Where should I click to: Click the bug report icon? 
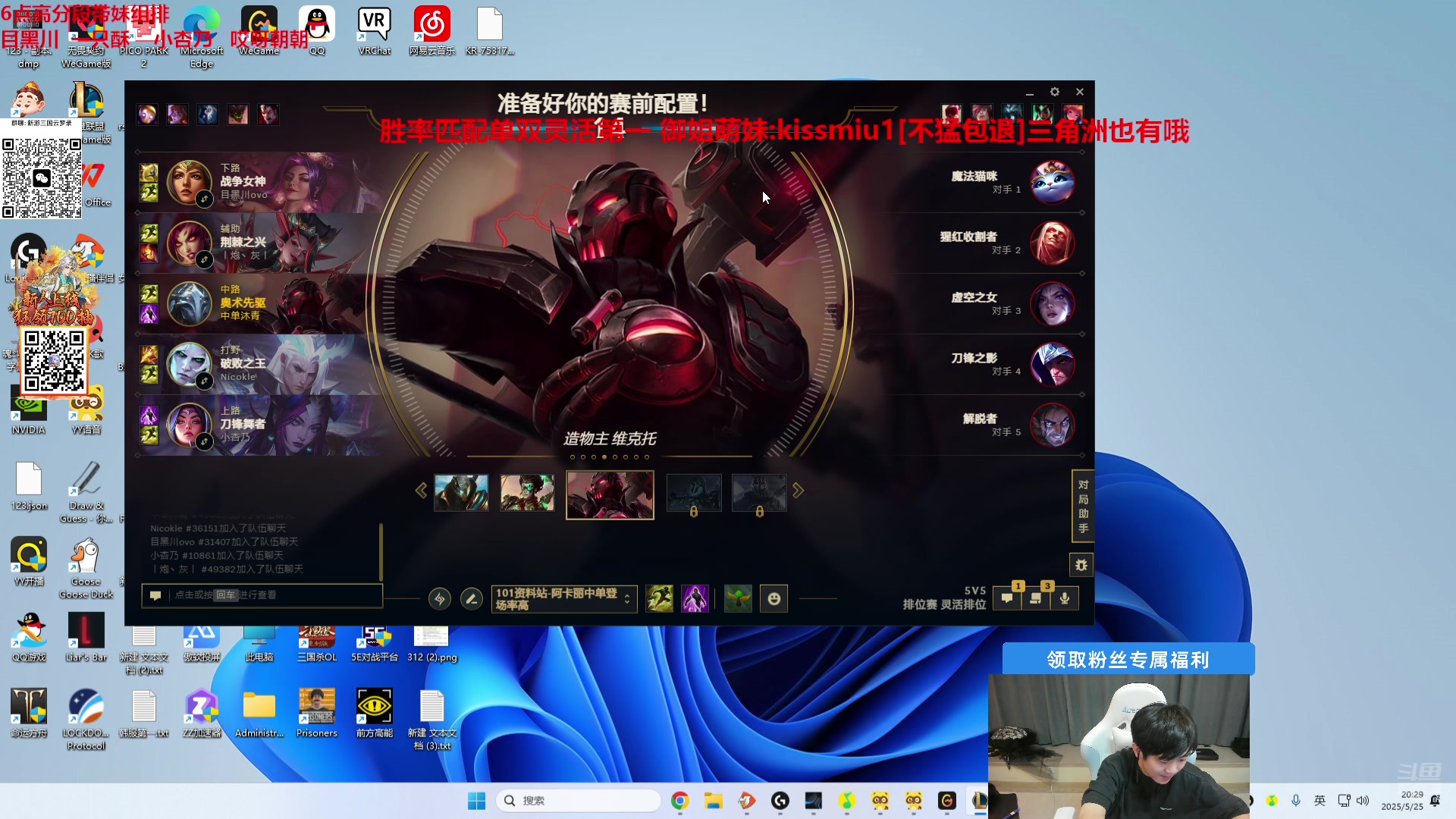1081,565
